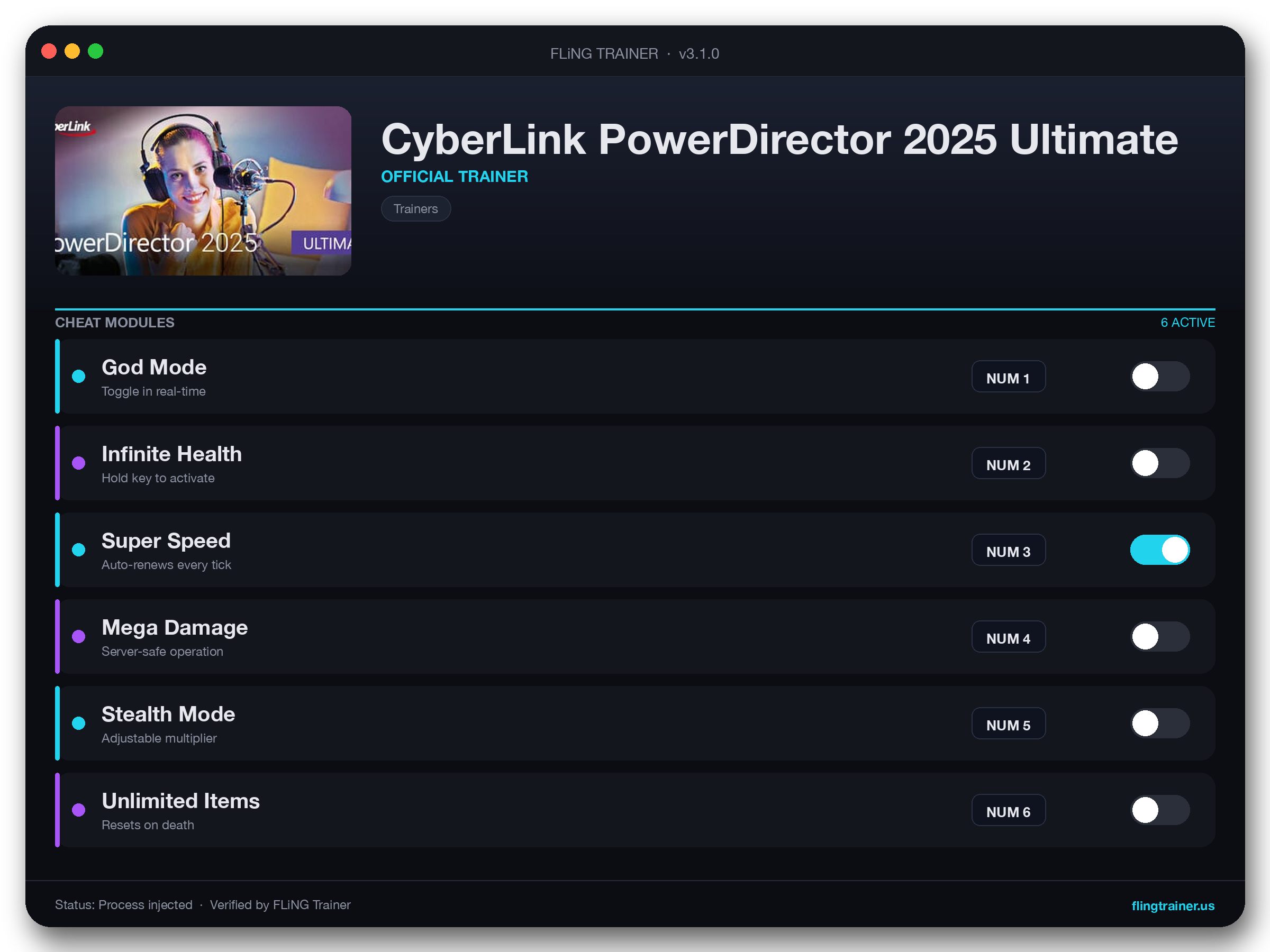The height and width of the screenshot is (952, 1270).
Task: Open the flingtrainer.us link
Action: [1173, 905]
